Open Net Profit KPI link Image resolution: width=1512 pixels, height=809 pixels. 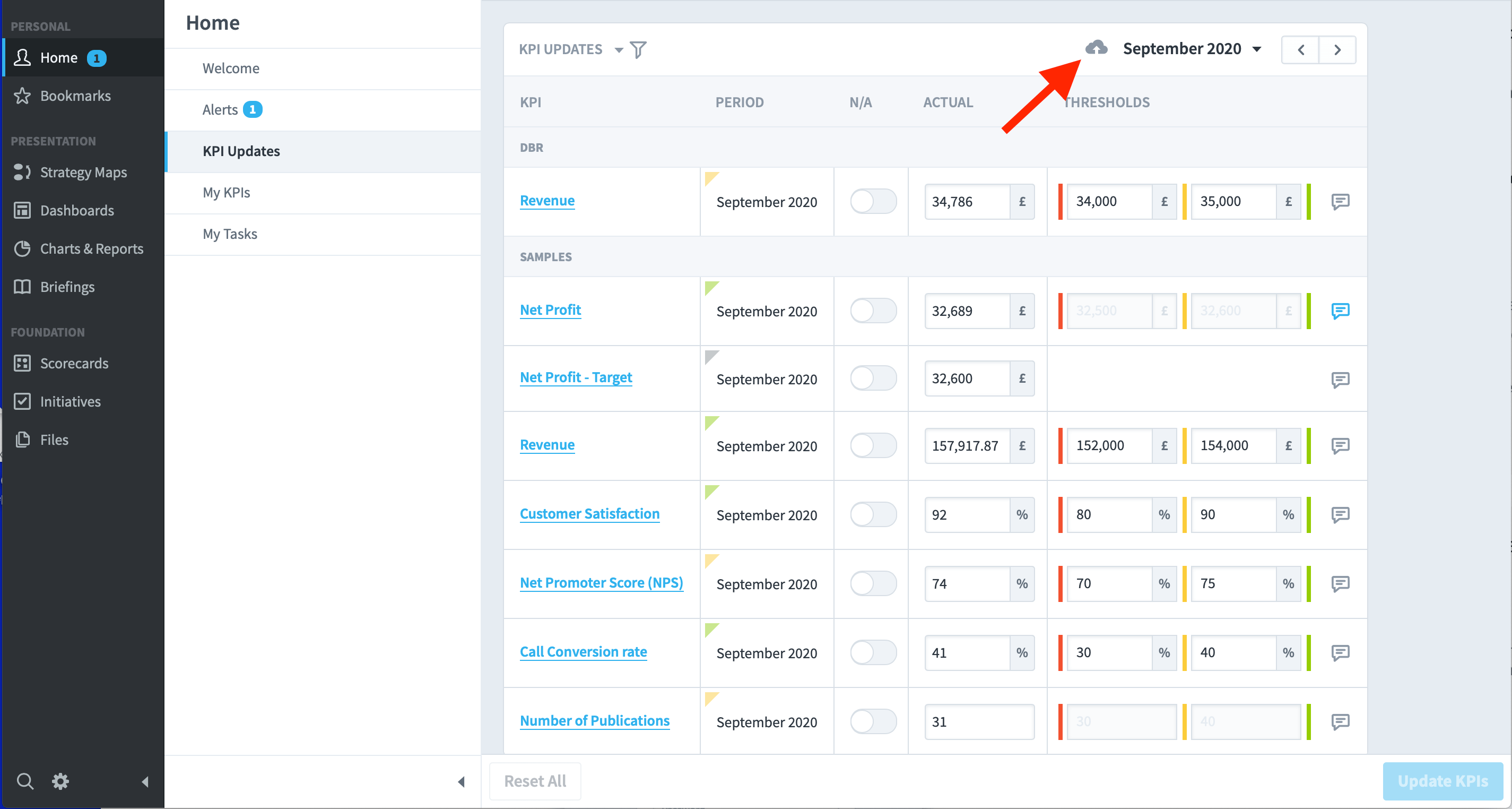coord(550,310)
